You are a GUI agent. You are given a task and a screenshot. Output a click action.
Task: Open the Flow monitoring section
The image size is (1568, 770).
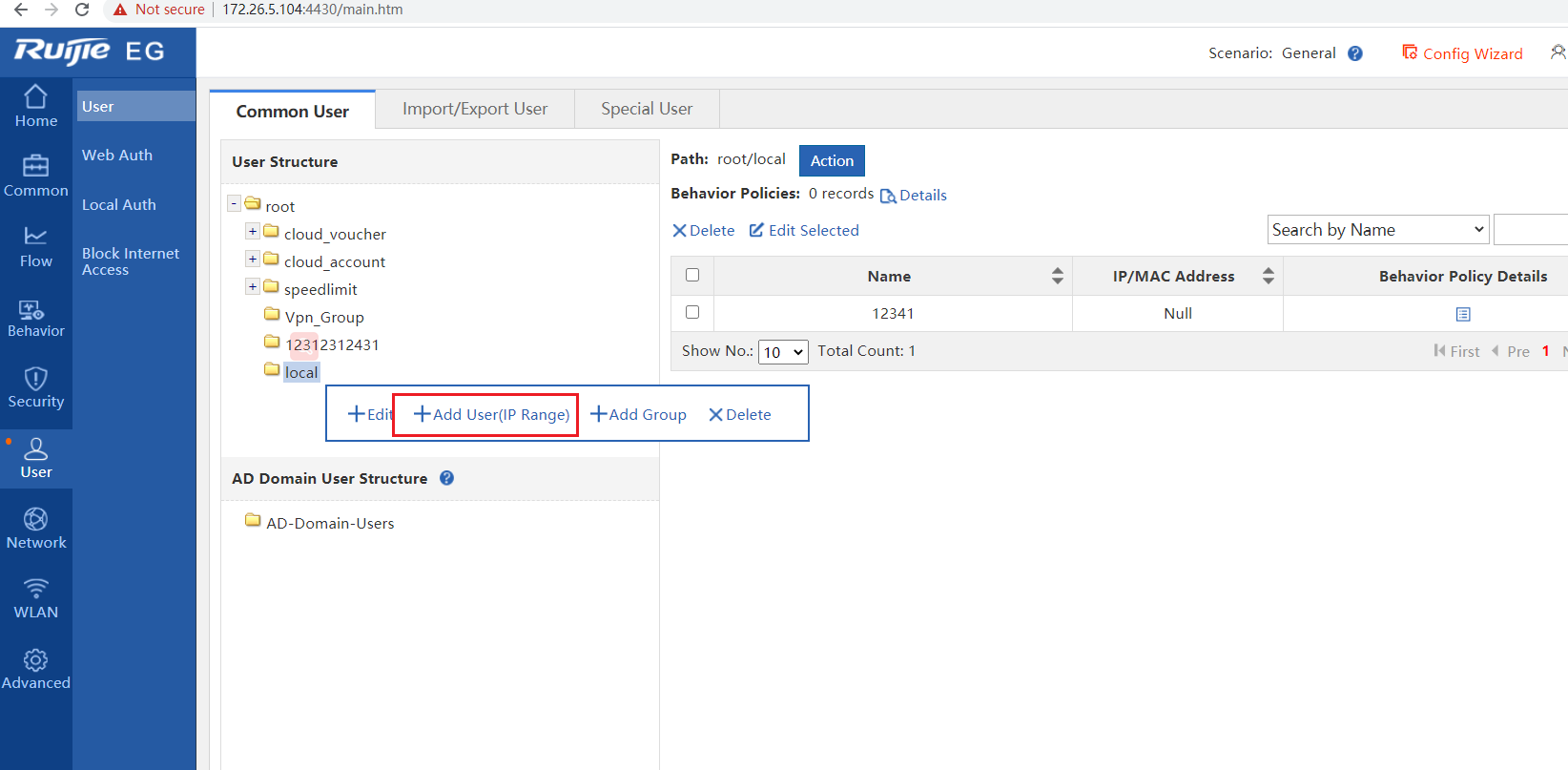pos(35,247)
